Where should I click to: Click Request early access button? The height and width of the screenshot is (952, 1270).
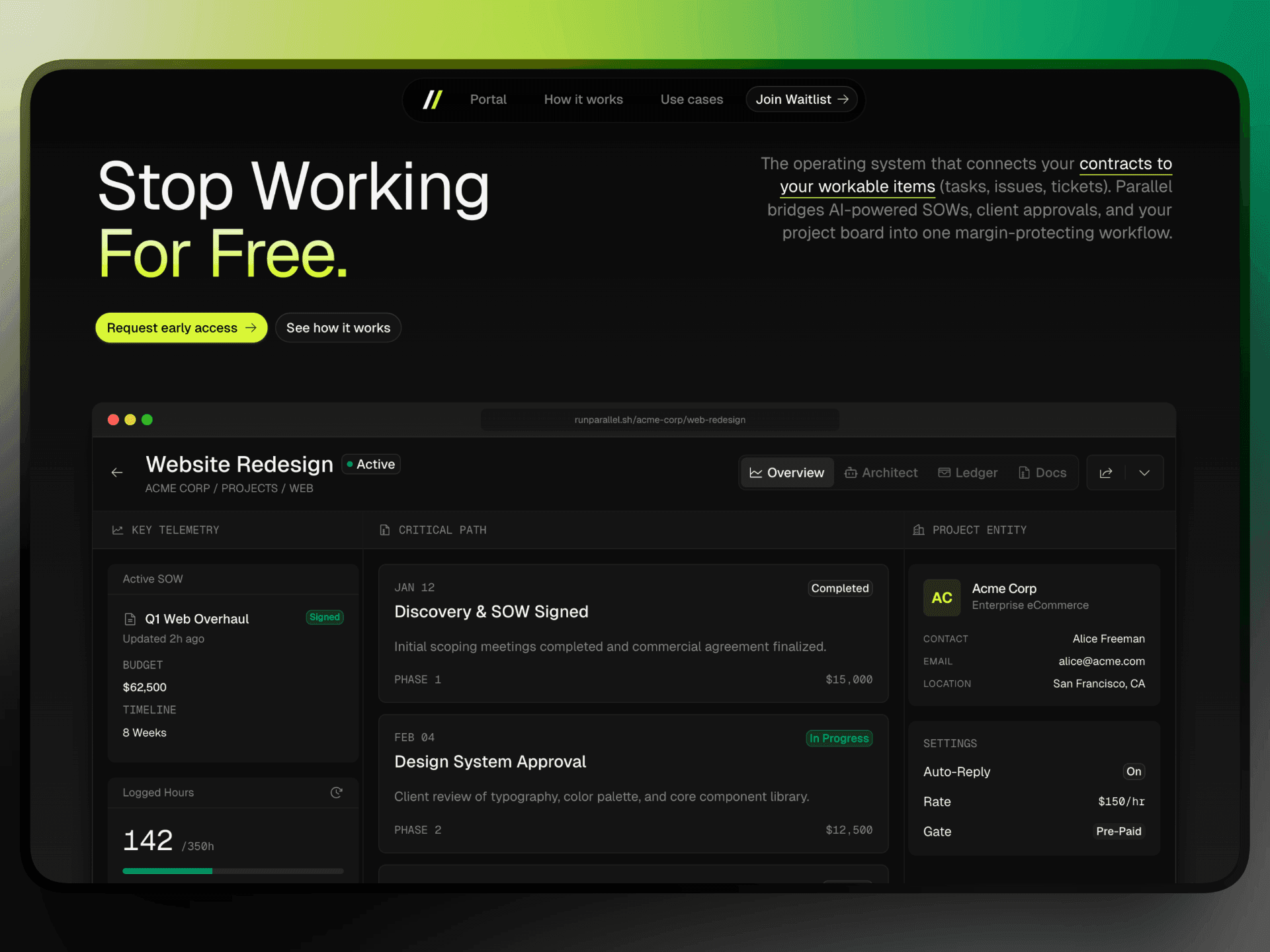[x=181, y=328]
